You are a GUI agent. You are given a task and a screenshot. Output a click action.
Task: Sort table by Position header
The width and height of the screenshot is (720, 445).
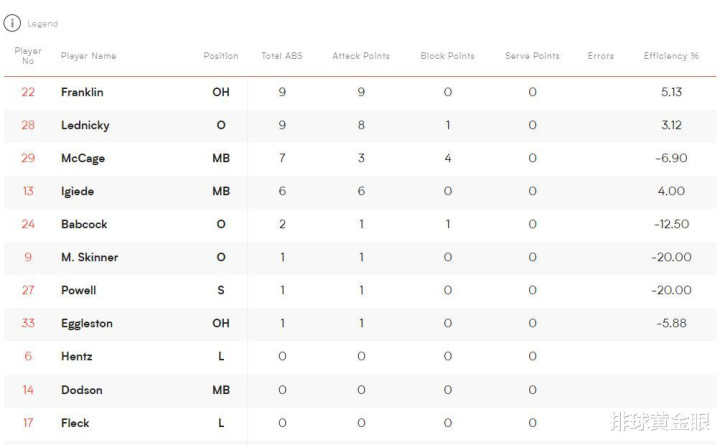(221, 56)
